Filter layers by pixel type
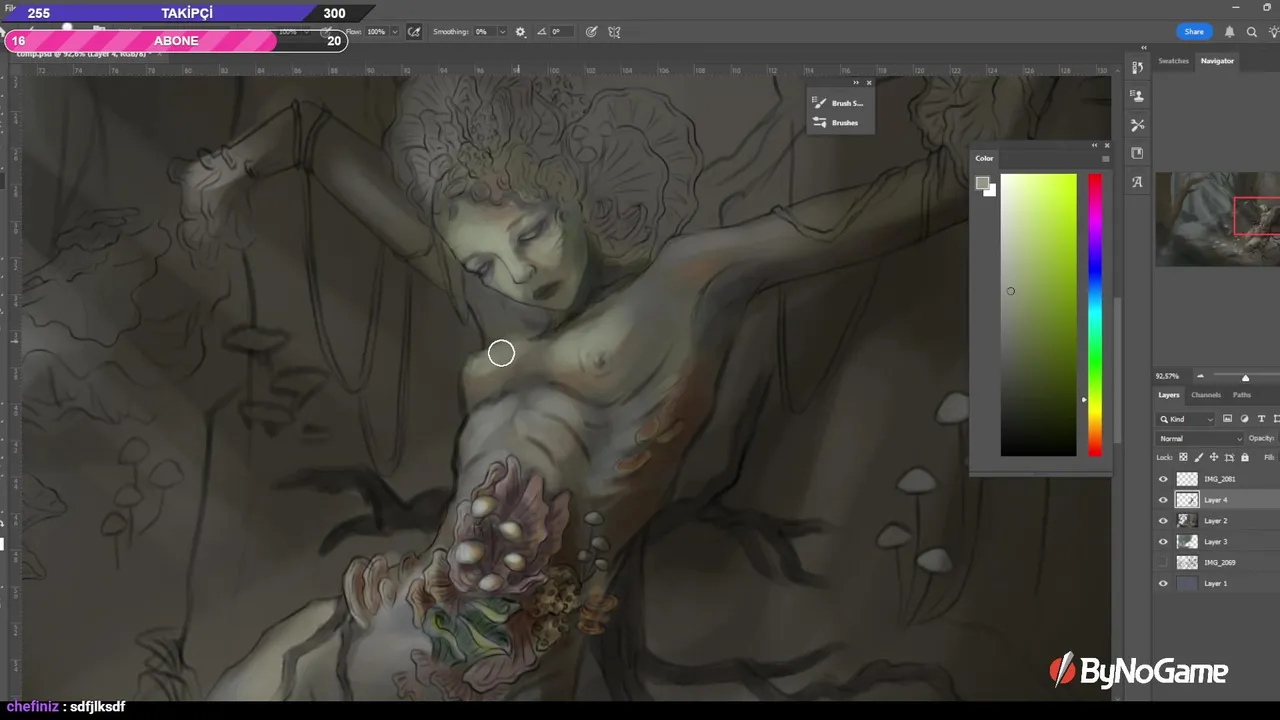This screenshot has width=1280, height=720. 1227,419
